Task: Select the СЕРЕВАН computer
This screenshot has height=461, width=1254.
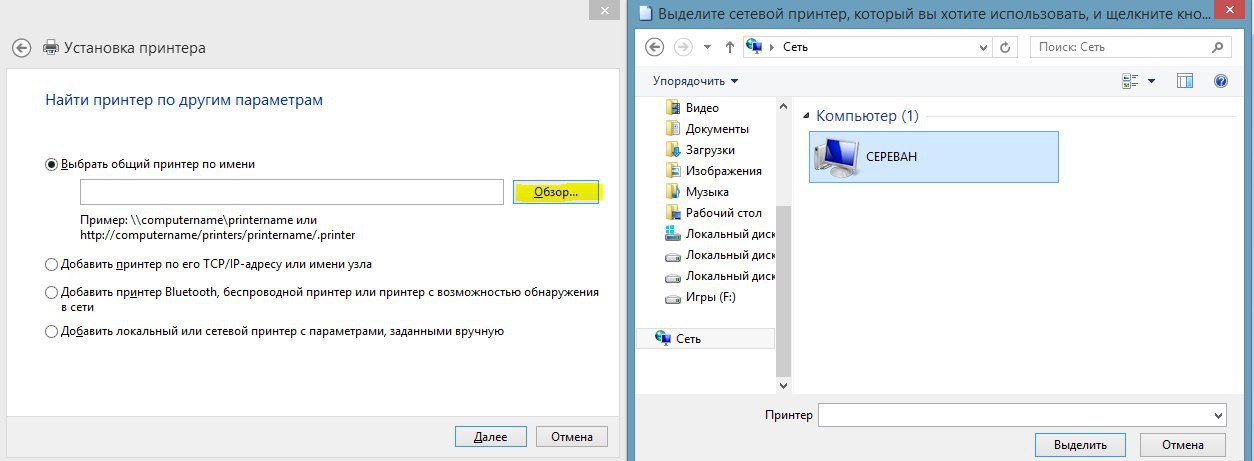Action: [x=933, y=157]
